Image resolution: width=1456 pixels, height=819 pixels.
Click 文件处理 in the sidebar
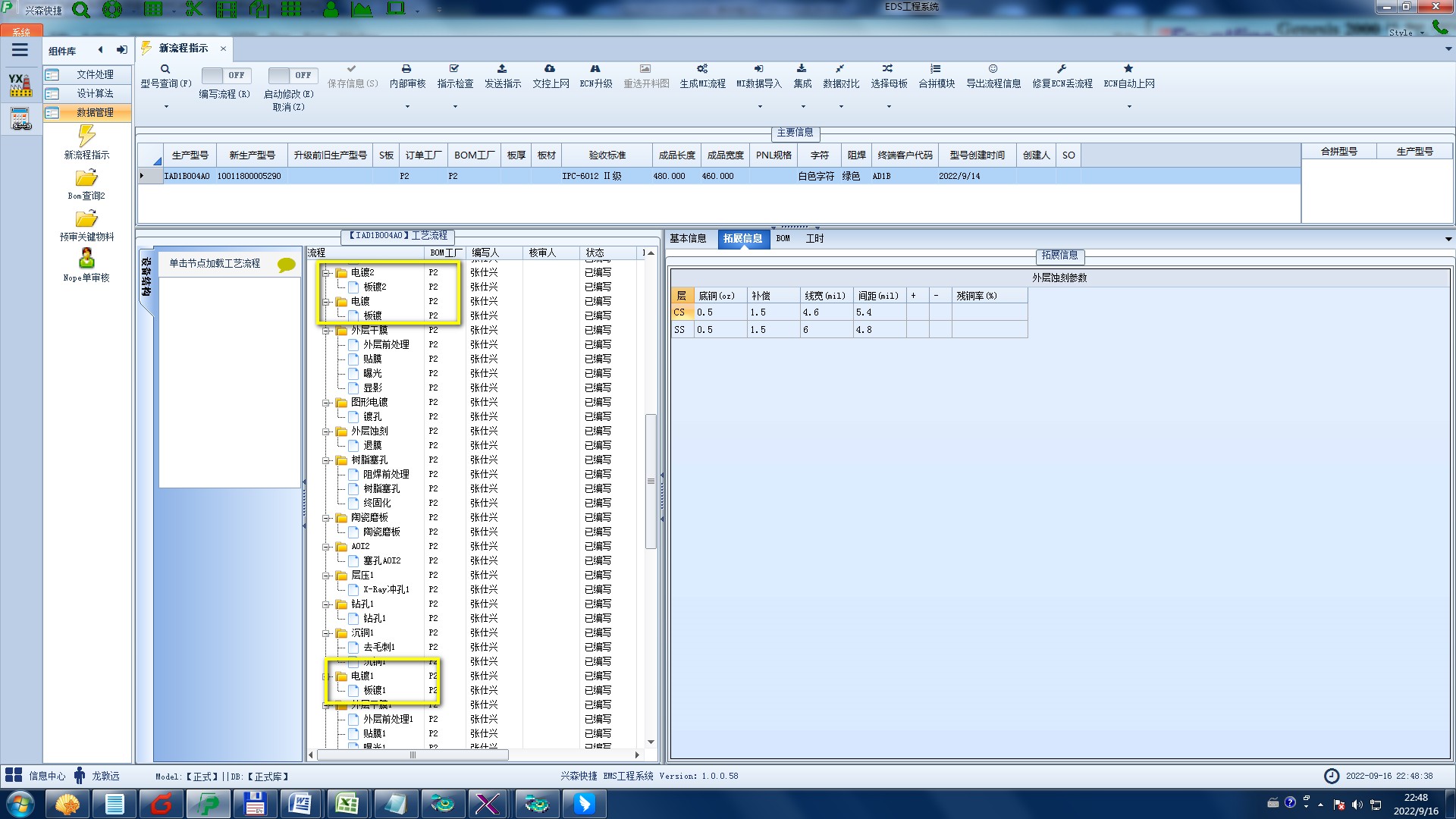[x=95, y=74]
